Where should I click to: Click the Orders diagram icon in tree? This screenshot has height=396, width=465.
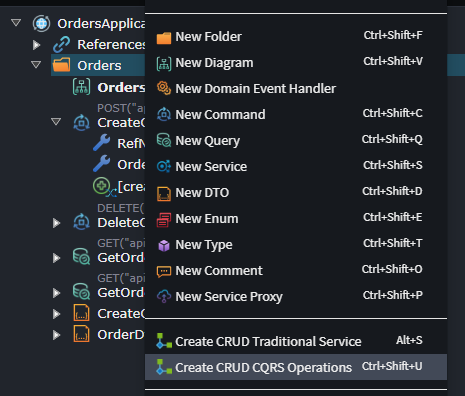pos(81,87)
